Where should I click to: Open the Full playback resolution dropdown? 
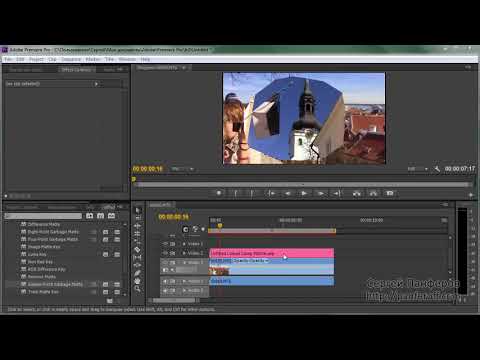(418, 169)
